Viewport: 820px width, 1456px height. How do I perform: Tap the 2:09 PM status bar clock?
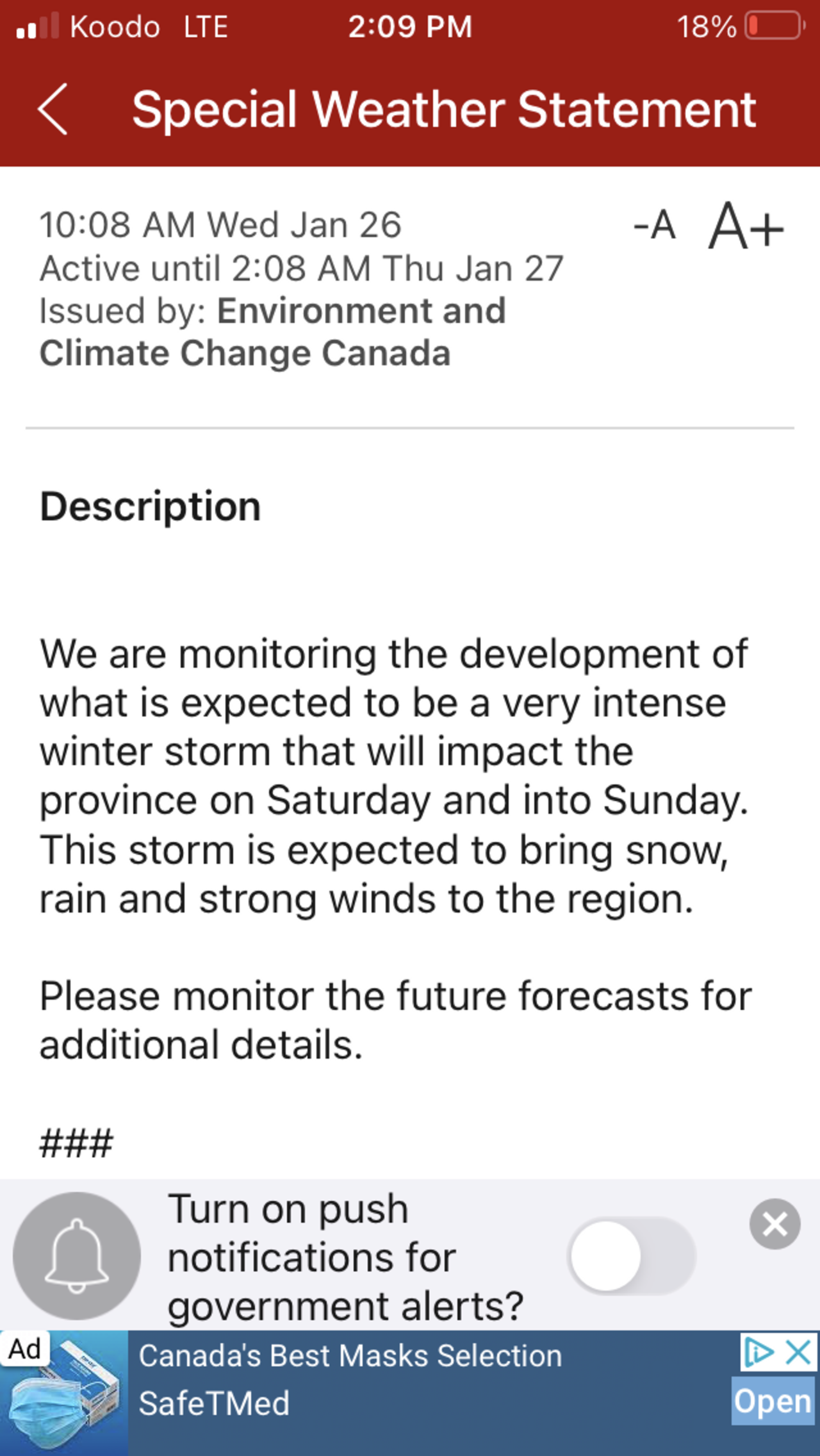410,27
